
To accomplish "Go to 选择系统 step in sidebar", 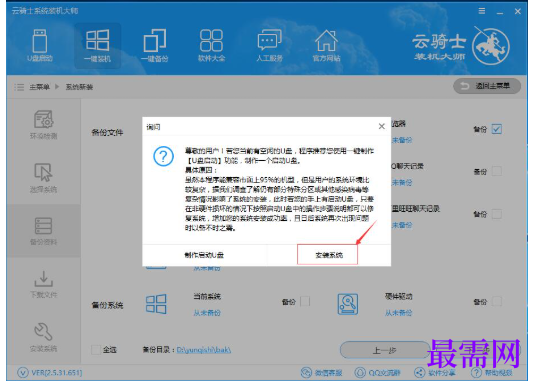I will tap(43, 178).
